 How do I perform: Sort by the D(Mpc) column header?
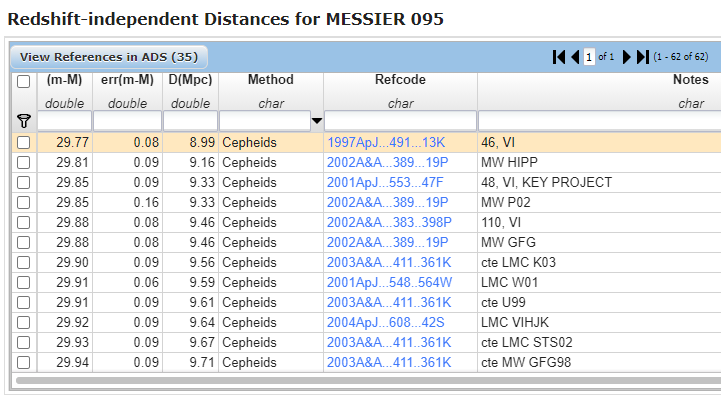tap(190, 80)
